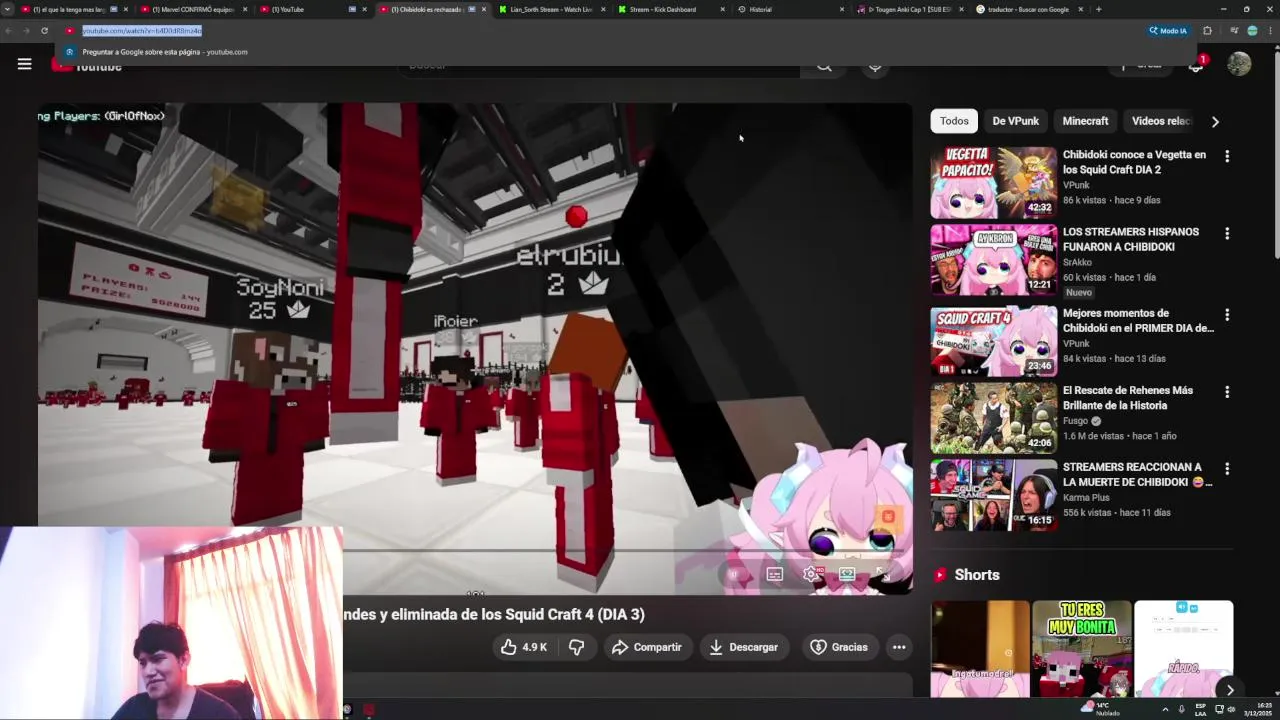Open options for LOS STREAMERS HISPANOS video
1280x720 pixels.
click(x=1227, y=233)
